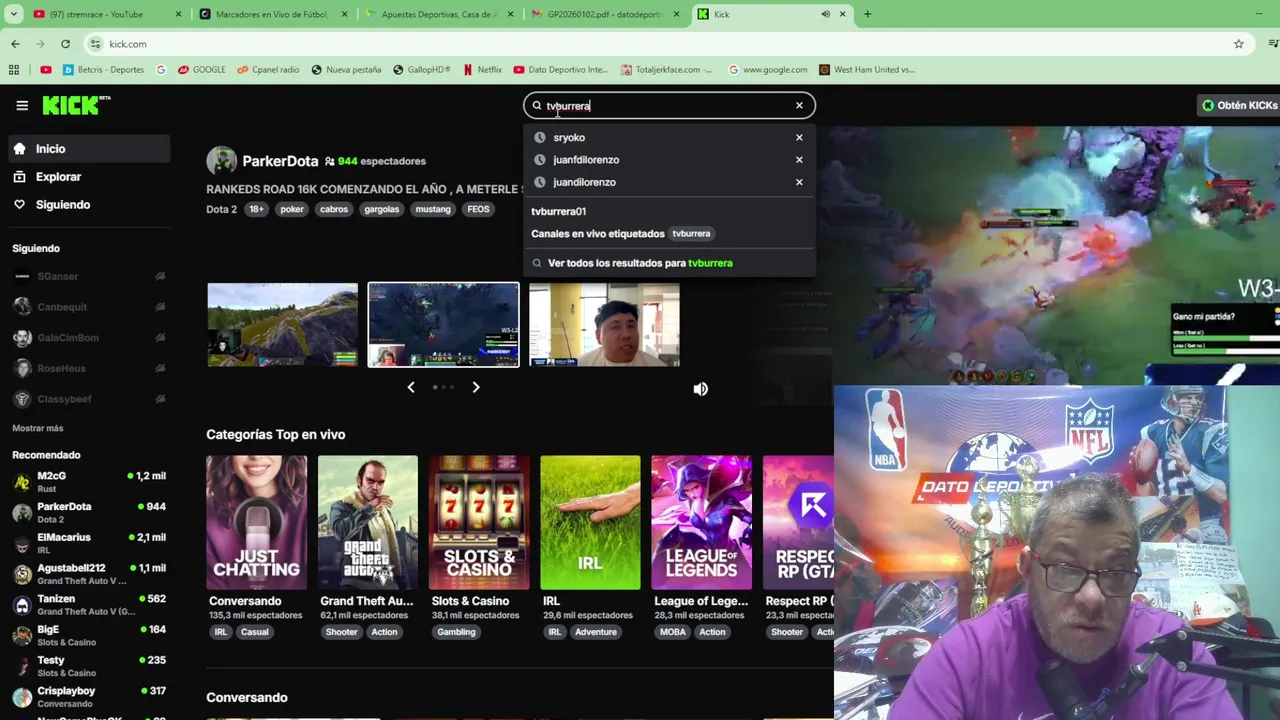Expand the list with Mostrar más
1280x720 pixels.
[x=38, y=428]
